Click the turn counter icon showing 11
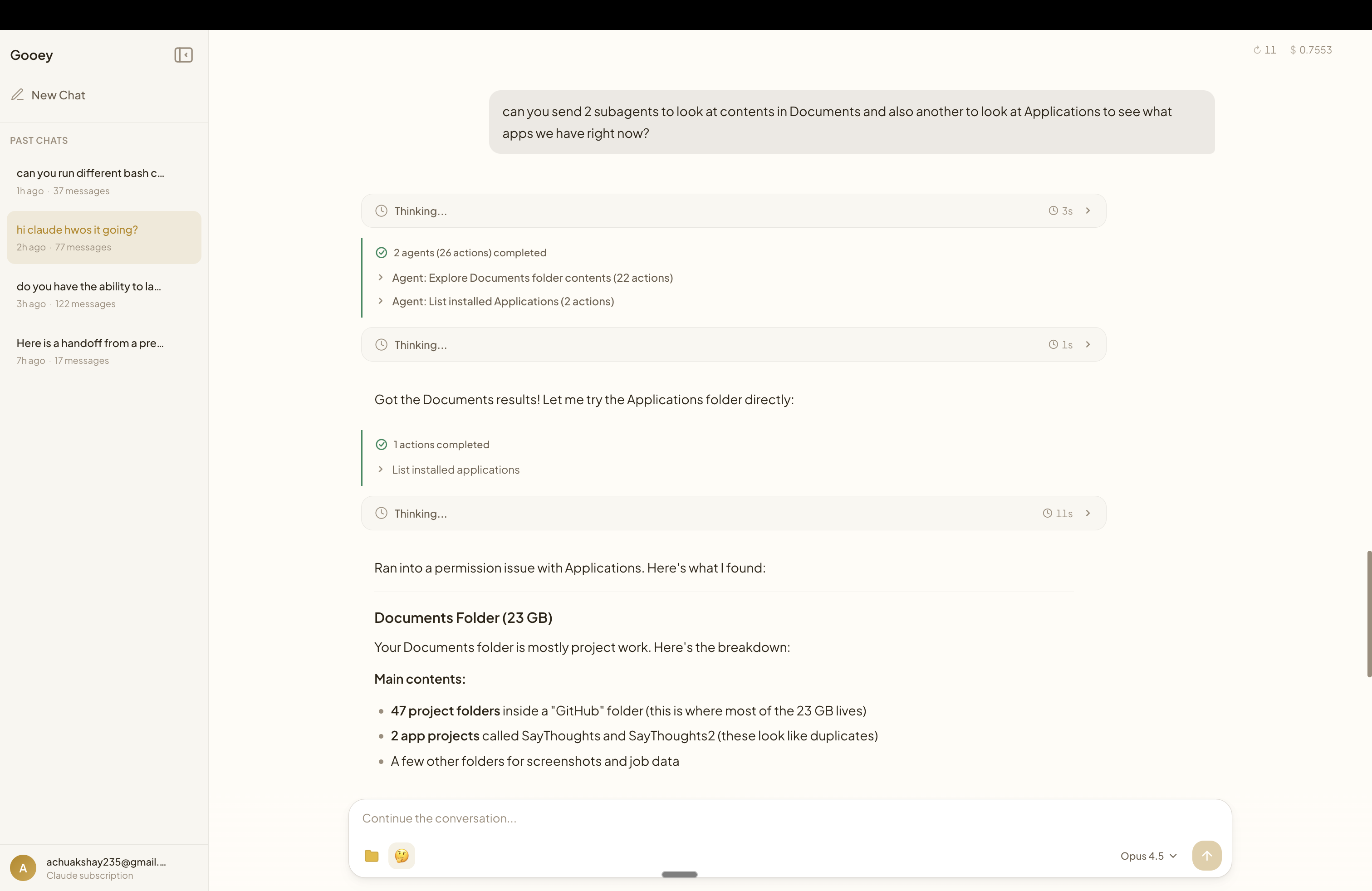The width and height of the screenshot is (1372, 891). tap(1257, 50)
